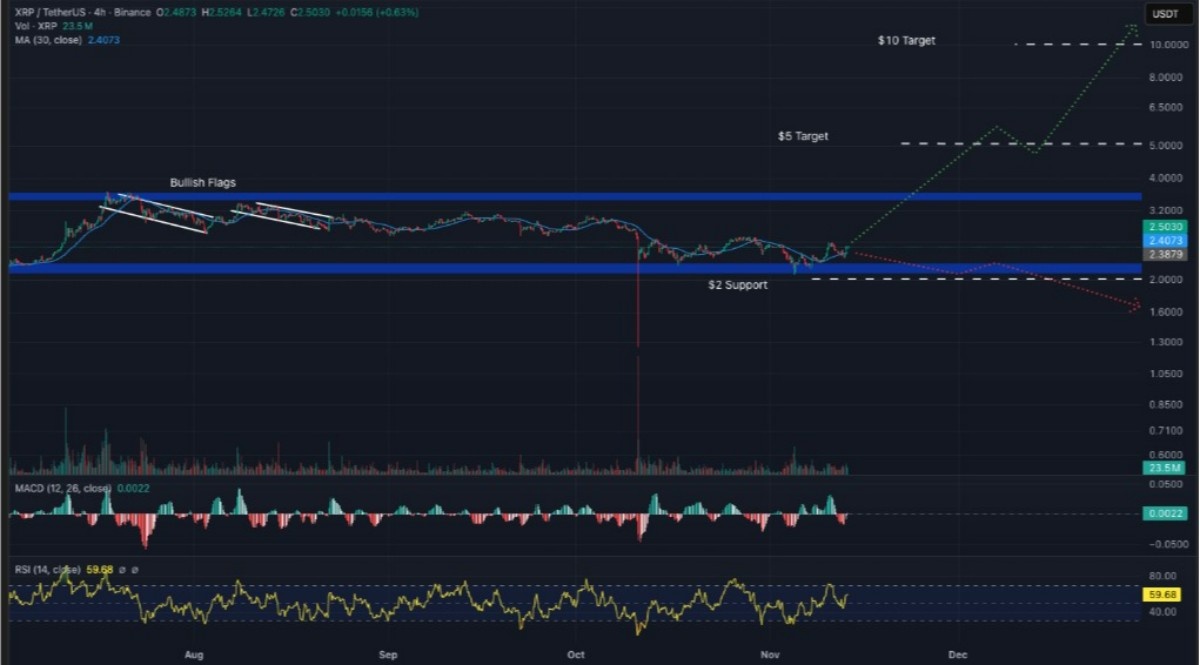1200x665 pixels.
Task: Click the second ø symbol beside the RSI value
Action: click(135, 570)
